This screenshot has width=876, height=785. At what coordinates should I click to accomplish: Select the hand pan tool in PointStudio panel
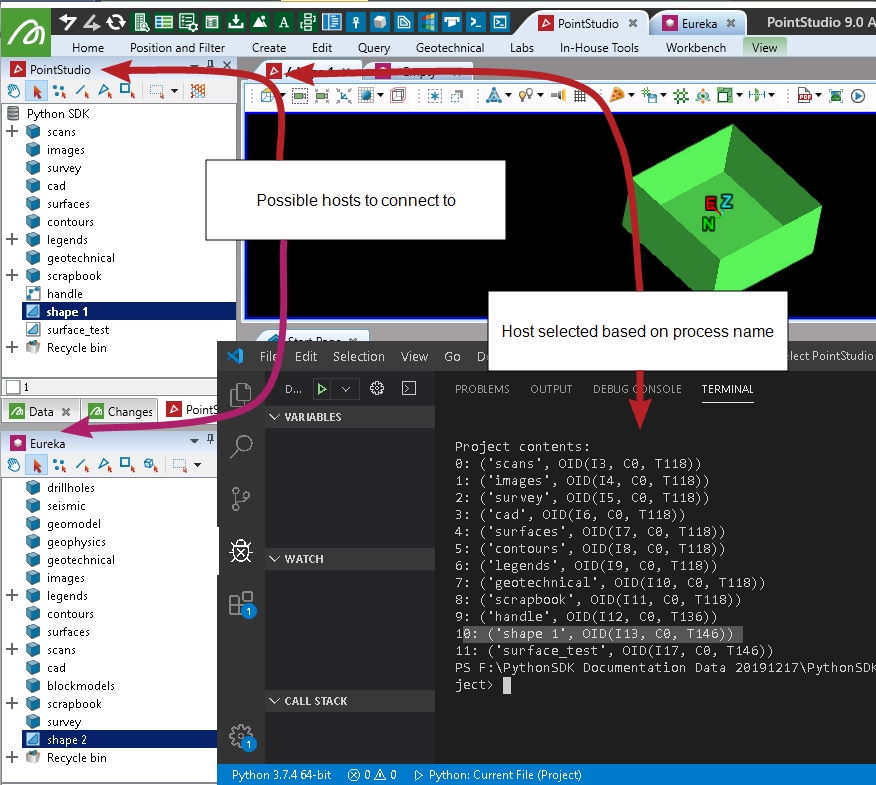coord(13,91)
